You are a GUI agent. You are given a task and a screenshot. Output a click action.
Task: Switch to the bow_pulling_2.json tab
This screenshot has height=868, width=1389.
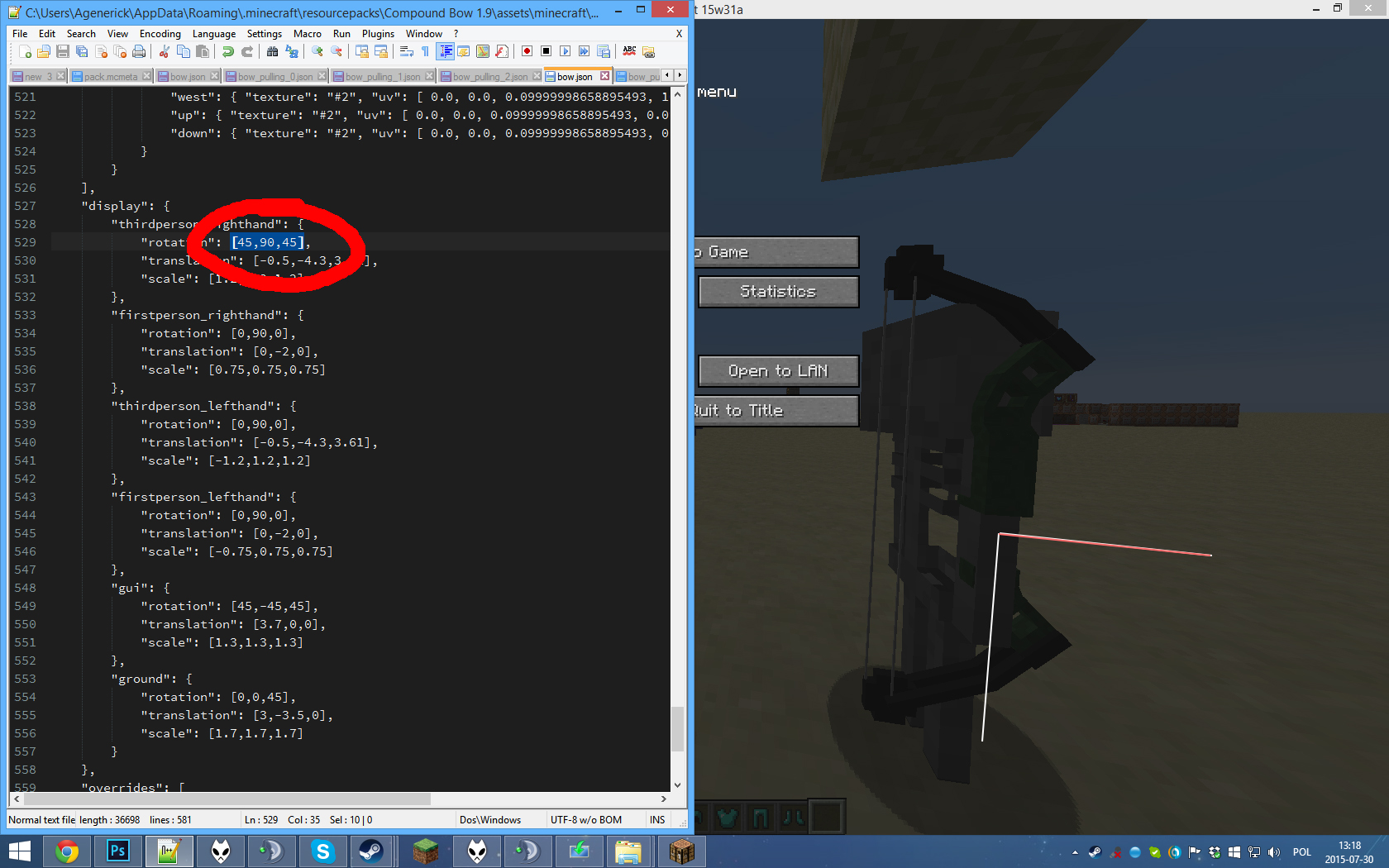point(490,77)
